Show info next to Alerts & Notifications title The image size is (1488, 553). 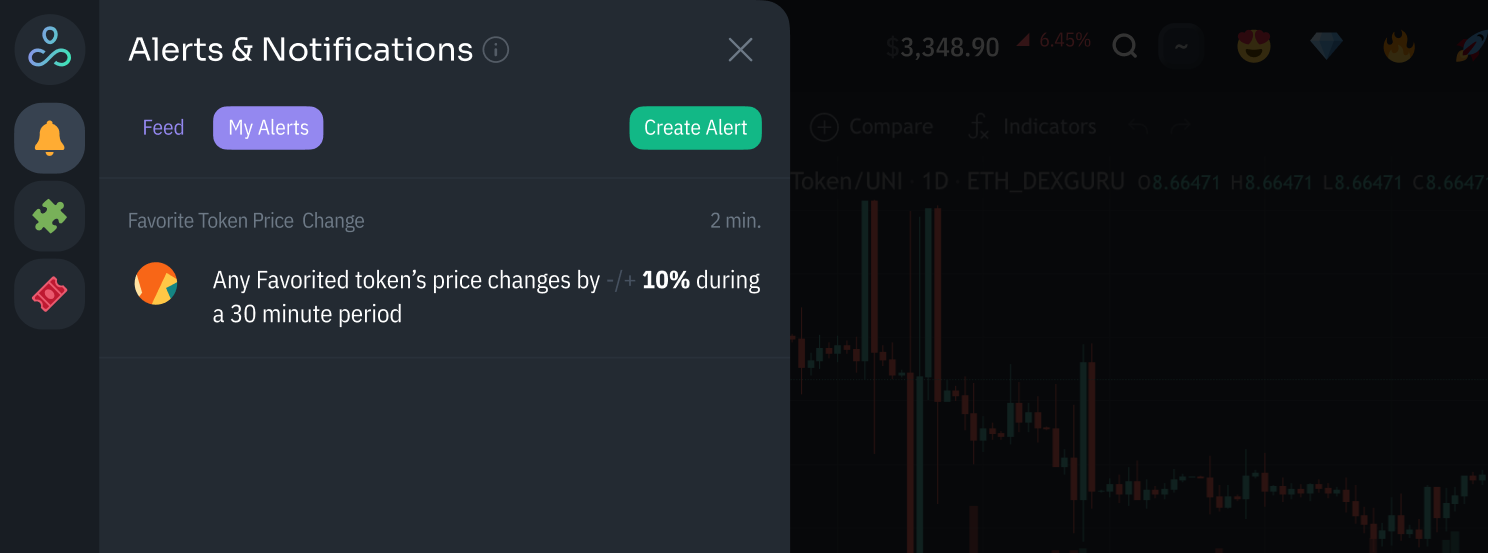[496, 49]
